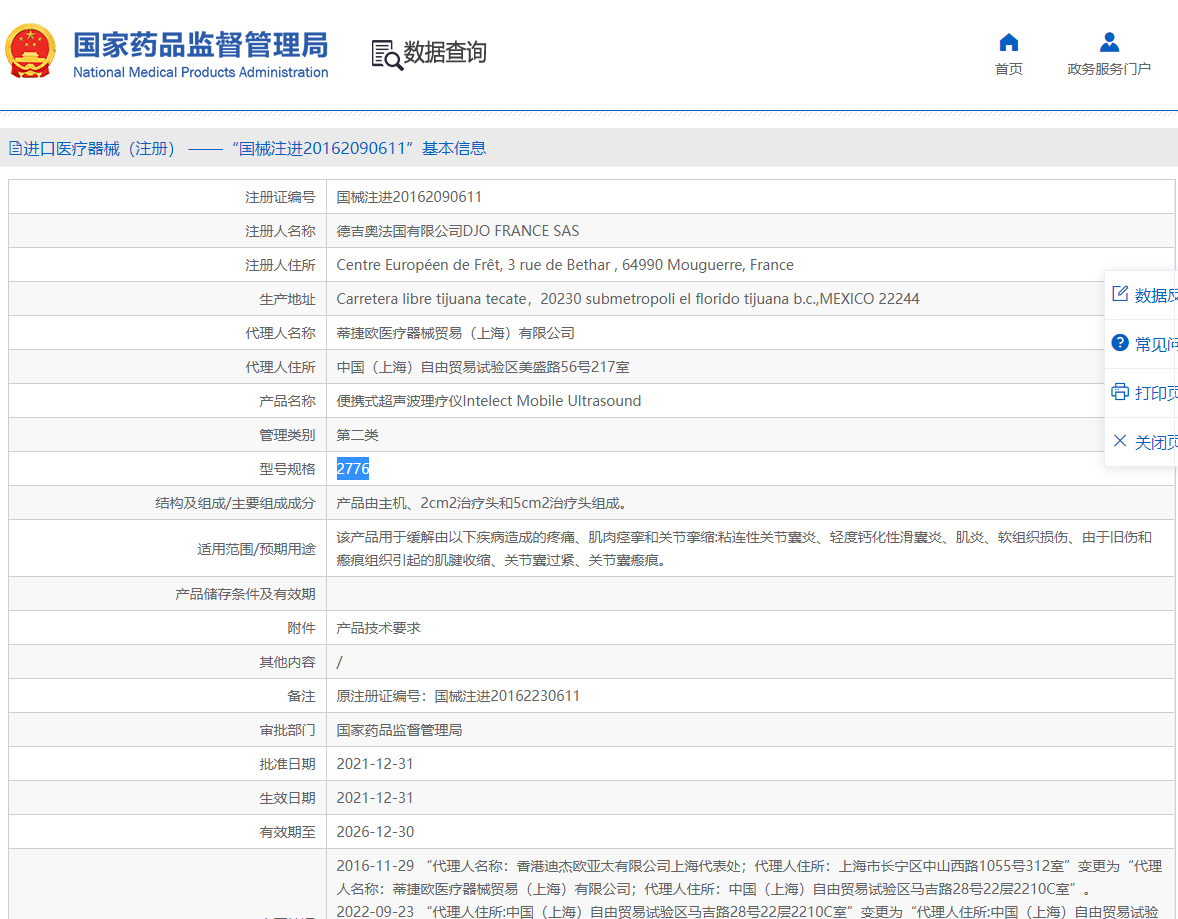
Task: Click the 数据反馈 edit icon
Action: pos(1120,294)
